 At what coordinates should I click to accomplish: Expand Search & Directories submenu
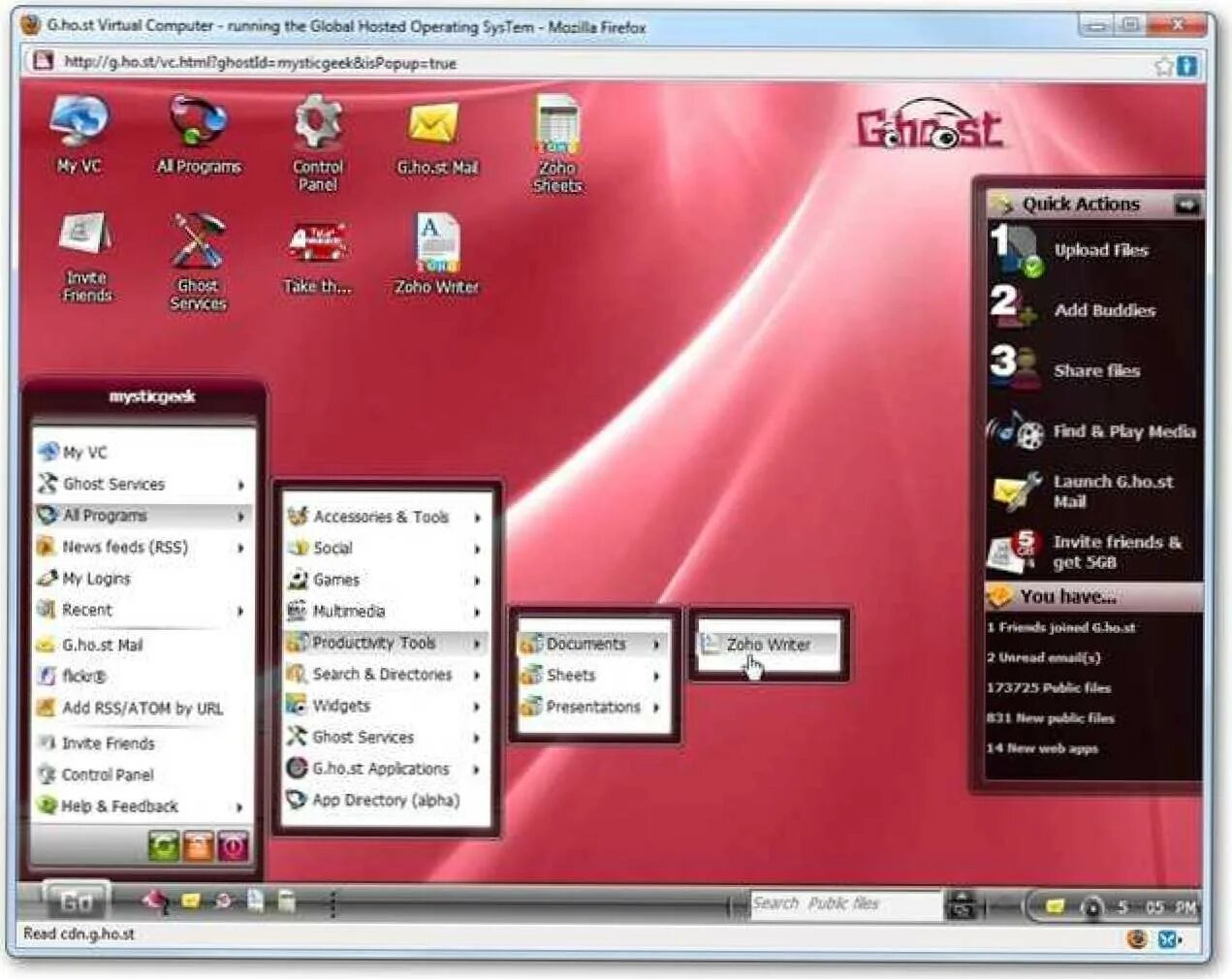click(x=386, y=674)
